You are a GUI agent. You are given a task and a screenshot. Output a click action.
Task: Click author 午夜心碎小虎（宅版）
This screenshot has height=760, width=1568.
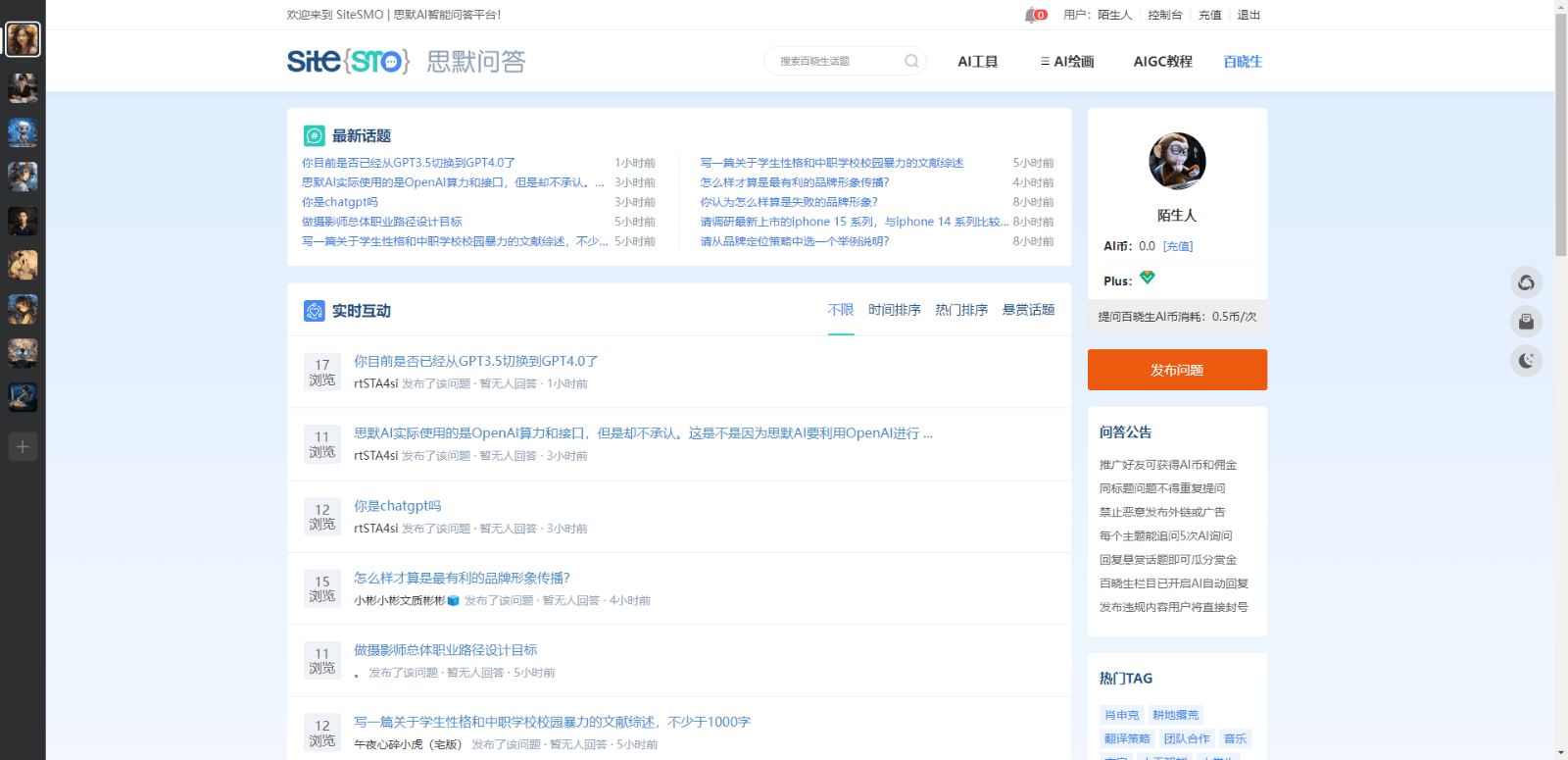tap(408, 744)
